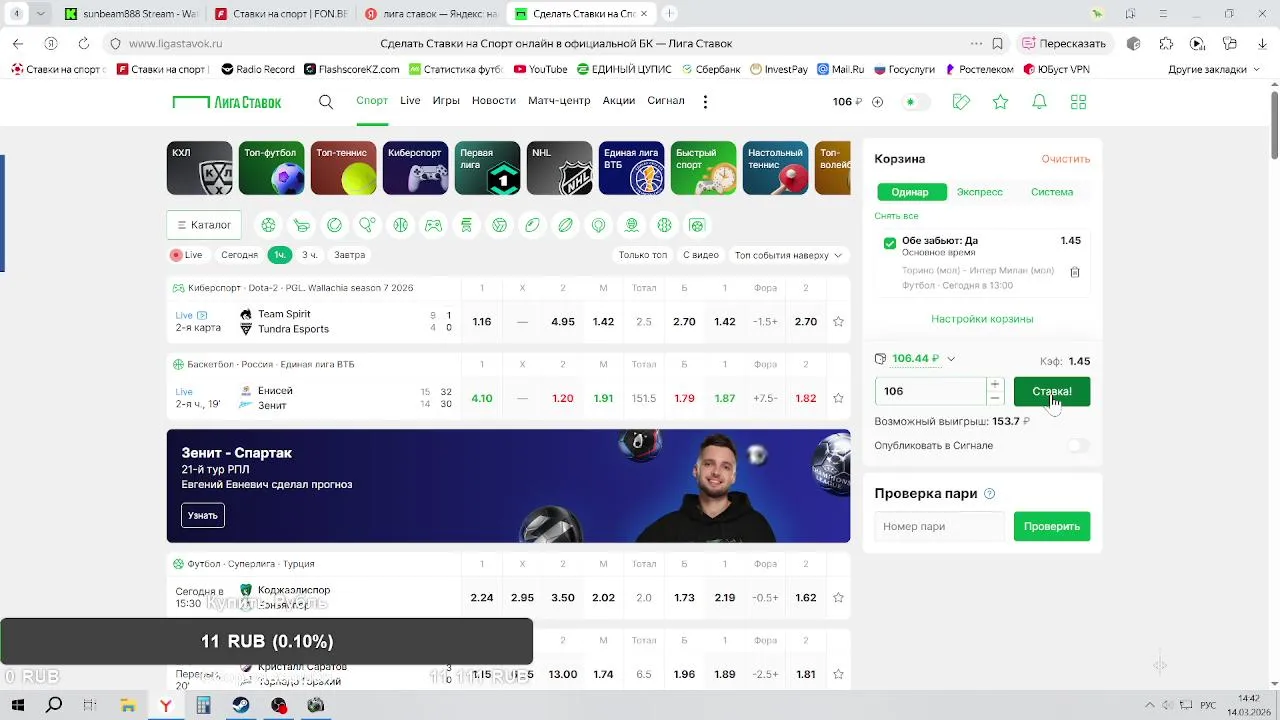Click 'Снять все' link in the bet slip

[896, 216]
